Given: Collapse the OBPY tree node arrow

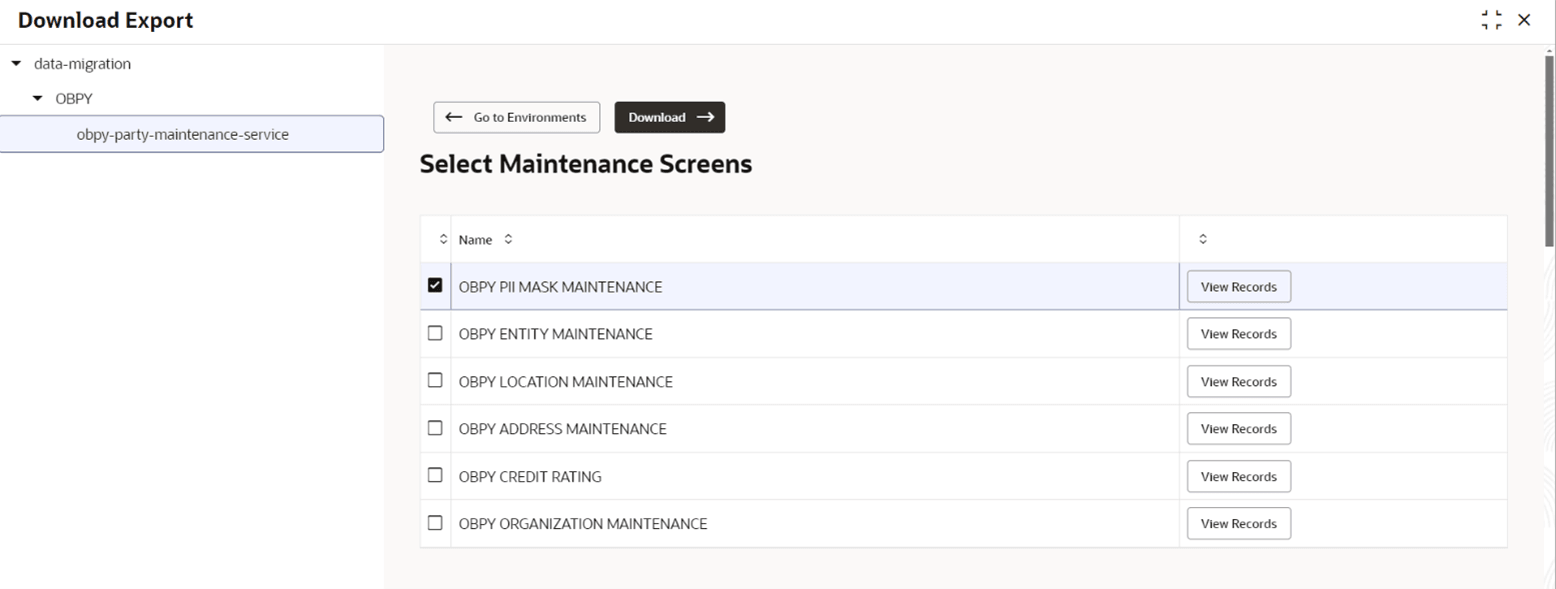Looking at the screenshot, I should [x=38, y=98].
